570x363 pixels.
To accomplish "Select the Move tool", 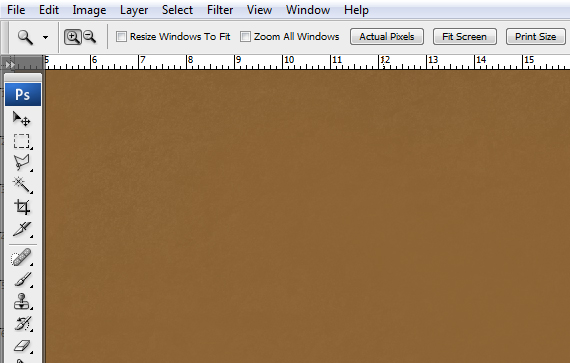I will pyautogui.click(x=22, y=119).
